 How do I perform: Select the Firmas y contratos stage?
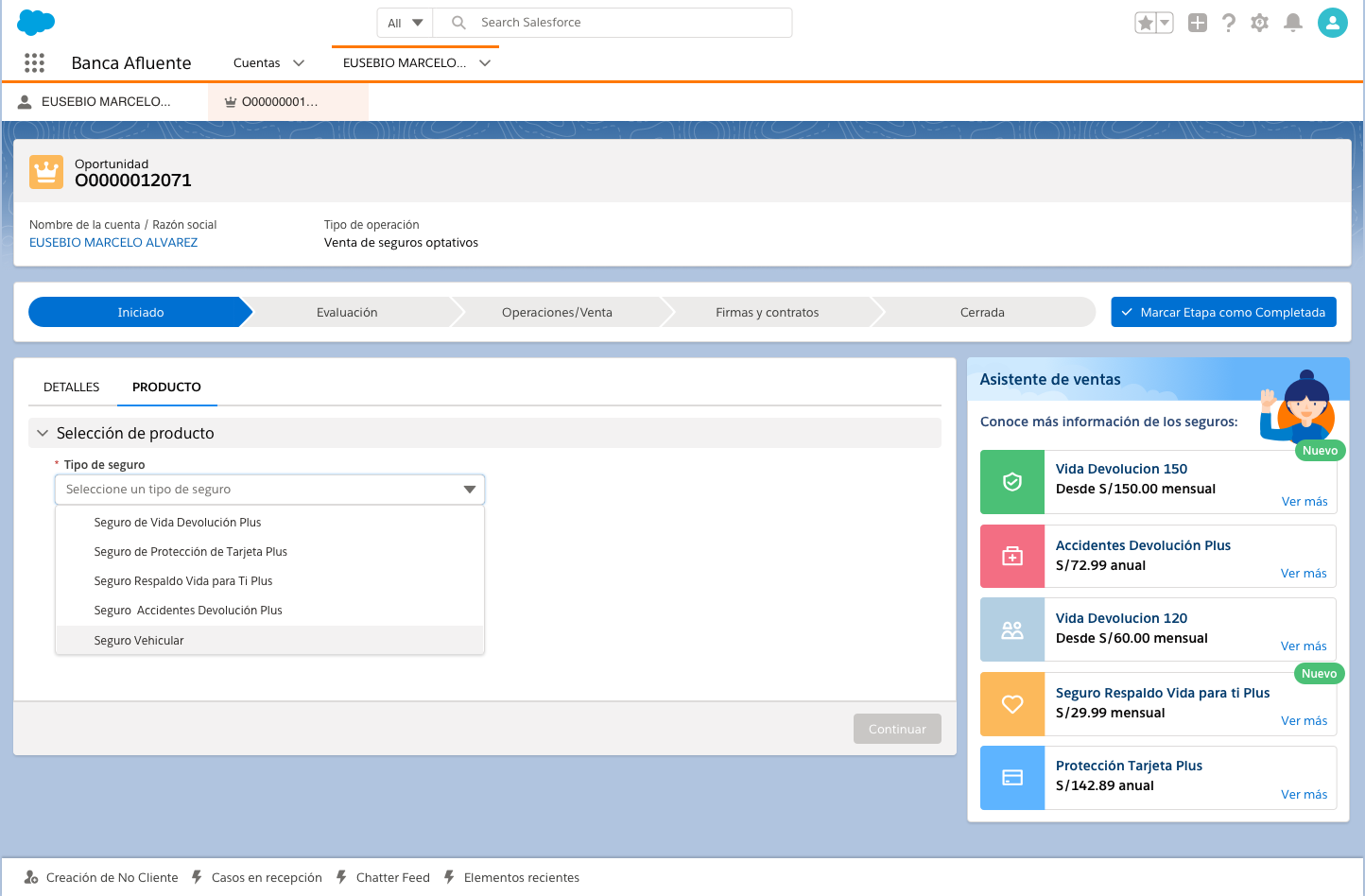click(767, 312)
